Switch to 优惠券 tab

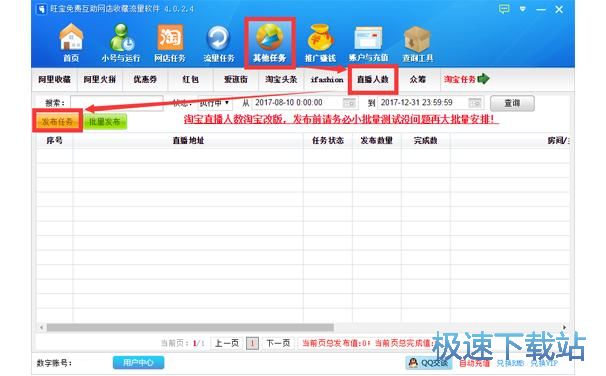point(145,80)
